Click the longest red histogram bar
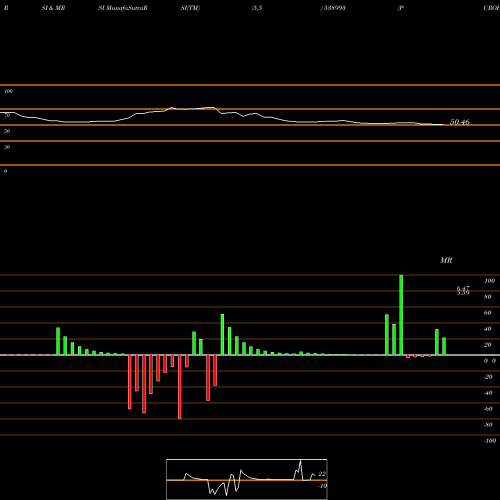Viewport: 500px width, 500px height. [x=180, y=387]
